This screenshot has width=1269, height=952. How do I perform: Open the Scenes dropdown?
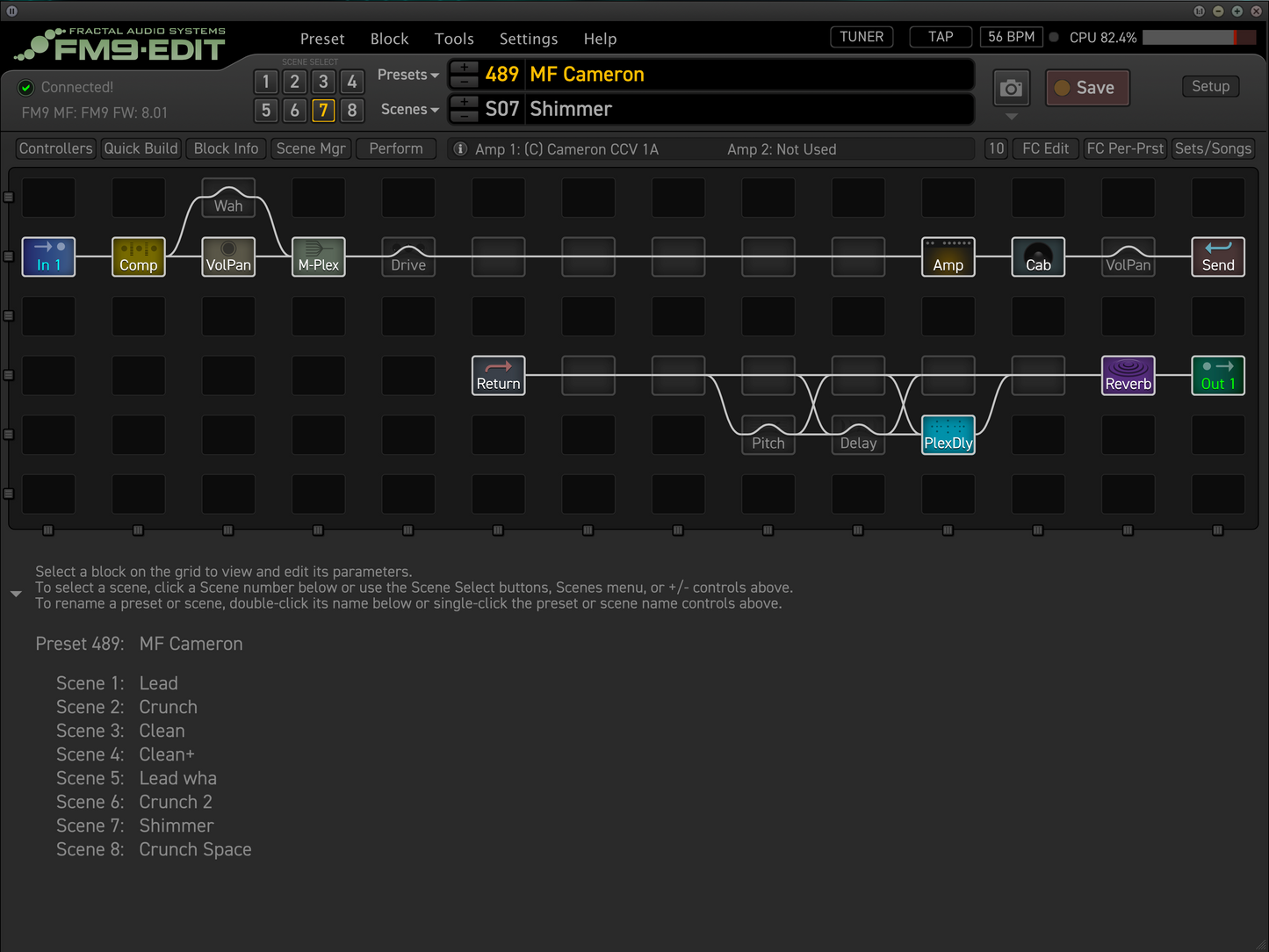click(x=409, y=109)
